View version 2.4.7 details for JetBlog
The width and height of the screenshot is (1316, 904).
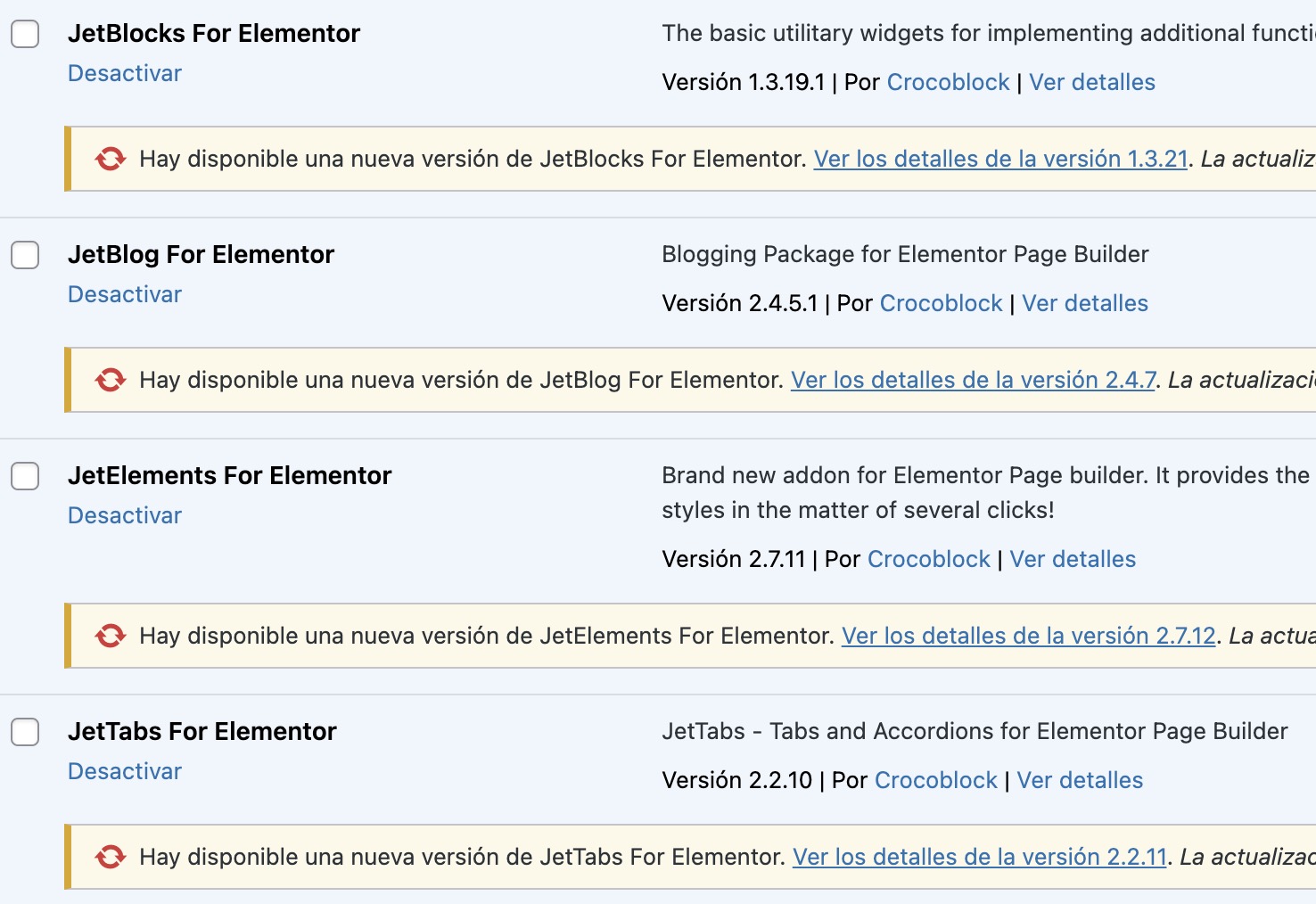[x=973, y=380]
